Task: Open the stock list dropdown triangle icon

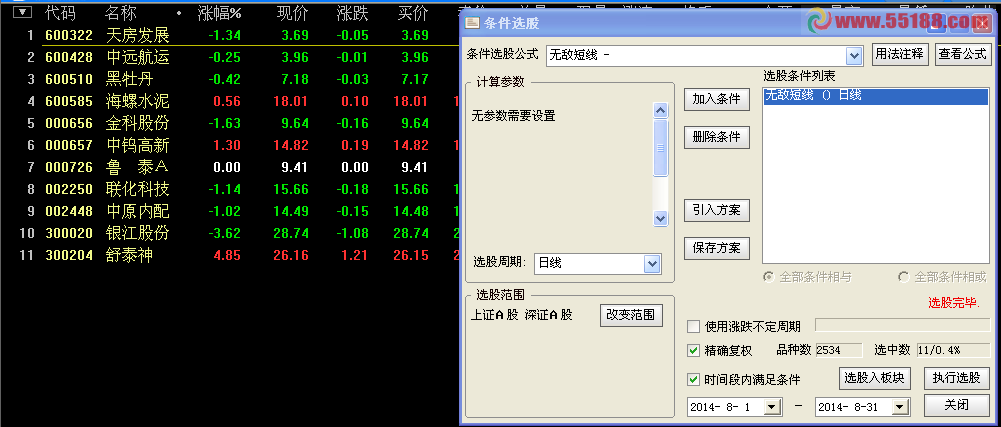Action: (x=24, y=12)
